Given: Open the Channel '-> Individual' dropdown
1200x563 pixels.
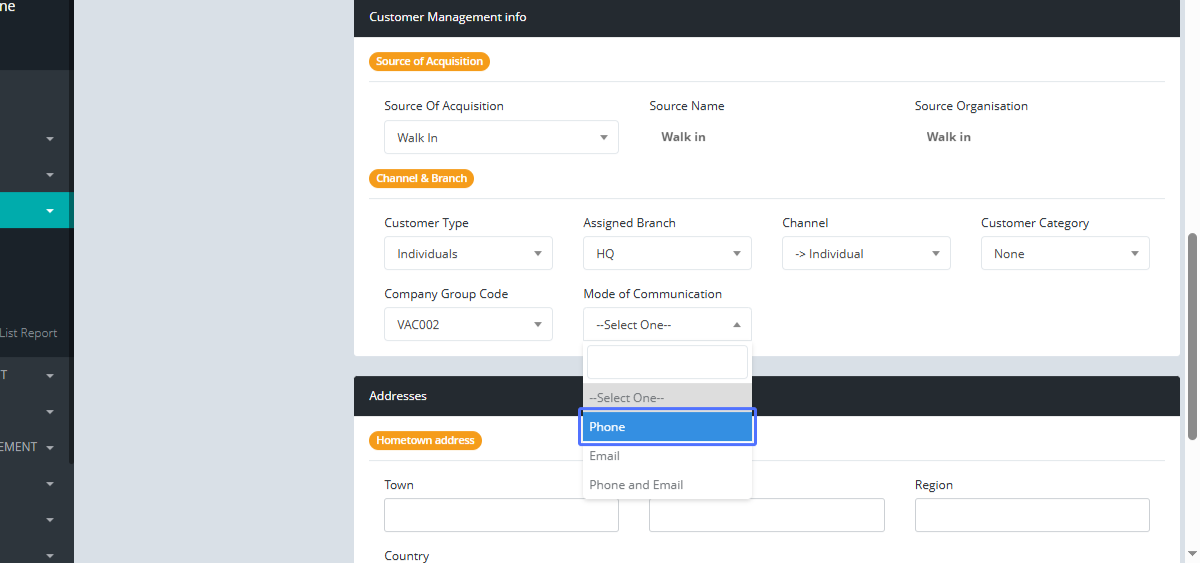Looking at the screenshot, I should (866, 254).
